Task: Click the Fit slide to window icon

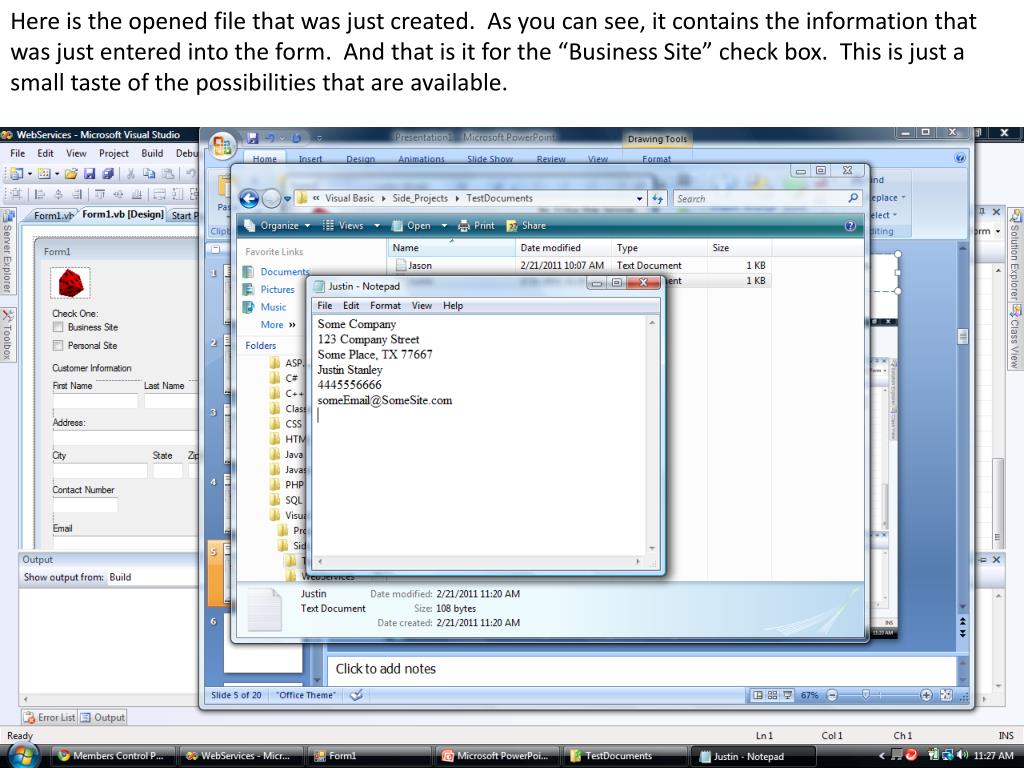Action: (x=946, y=696)
